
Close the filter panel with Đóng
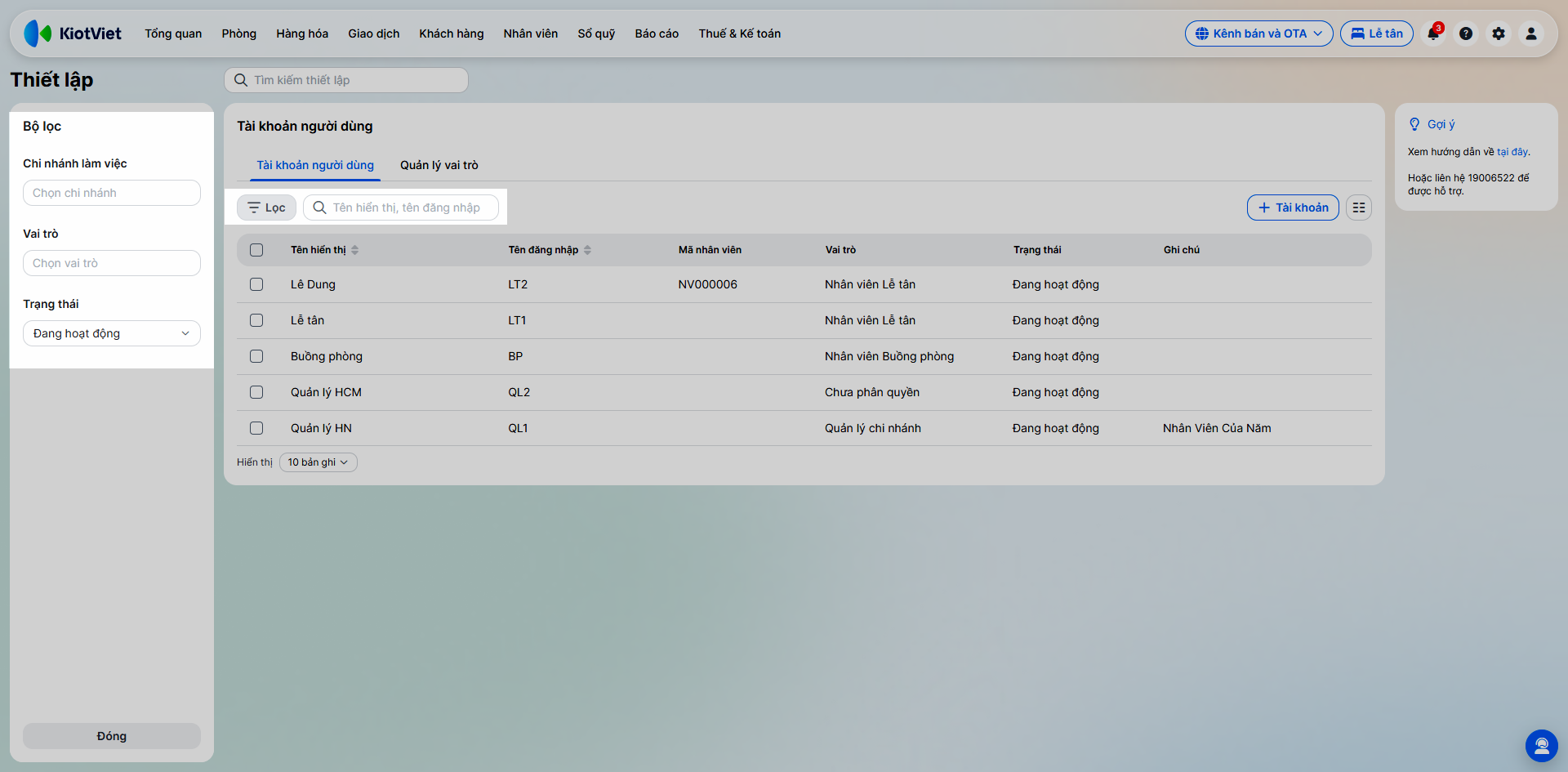tap(112, 736)
